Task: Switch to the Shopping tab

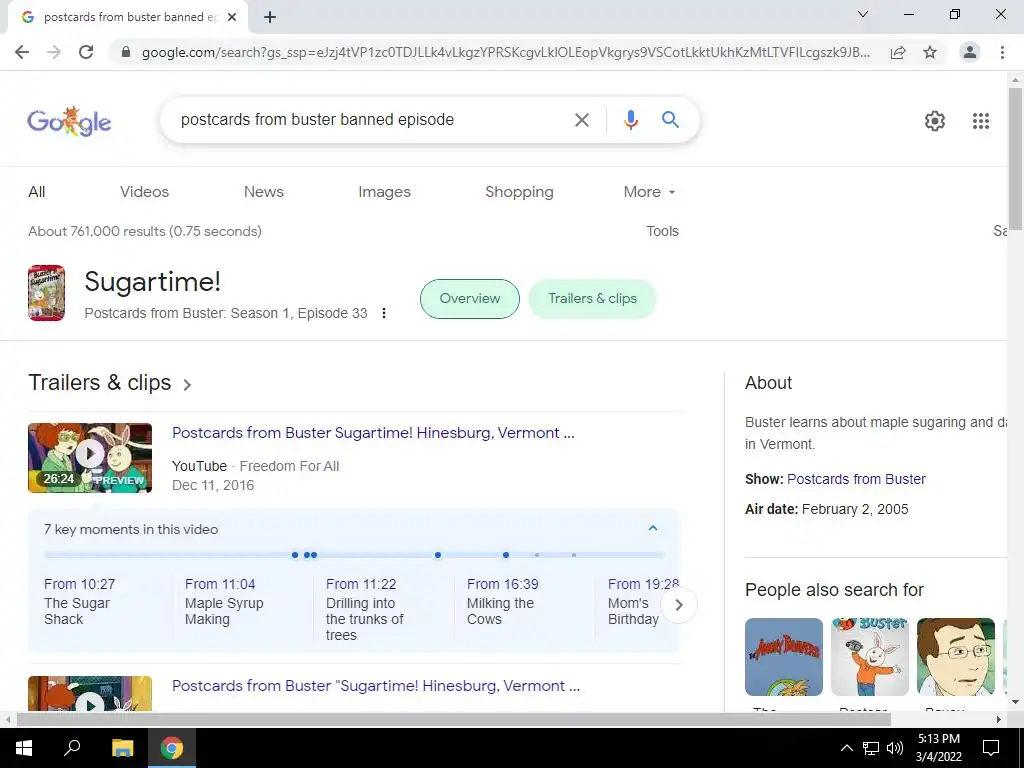Action: 519,192
